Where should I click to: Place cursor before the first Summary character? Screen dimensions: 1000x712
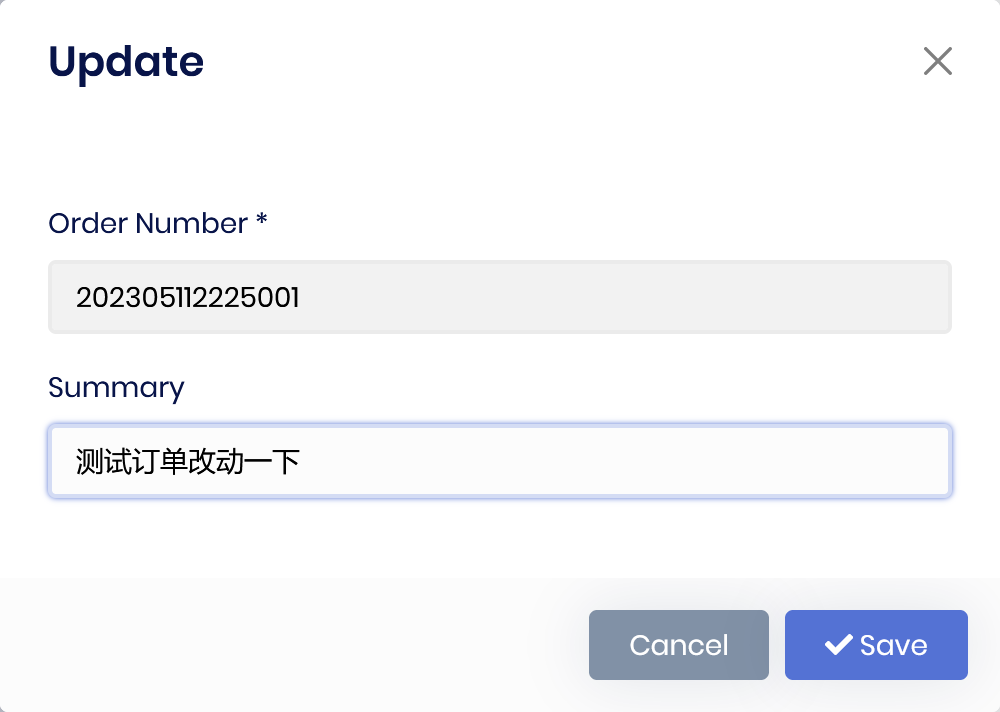(76, 461)
